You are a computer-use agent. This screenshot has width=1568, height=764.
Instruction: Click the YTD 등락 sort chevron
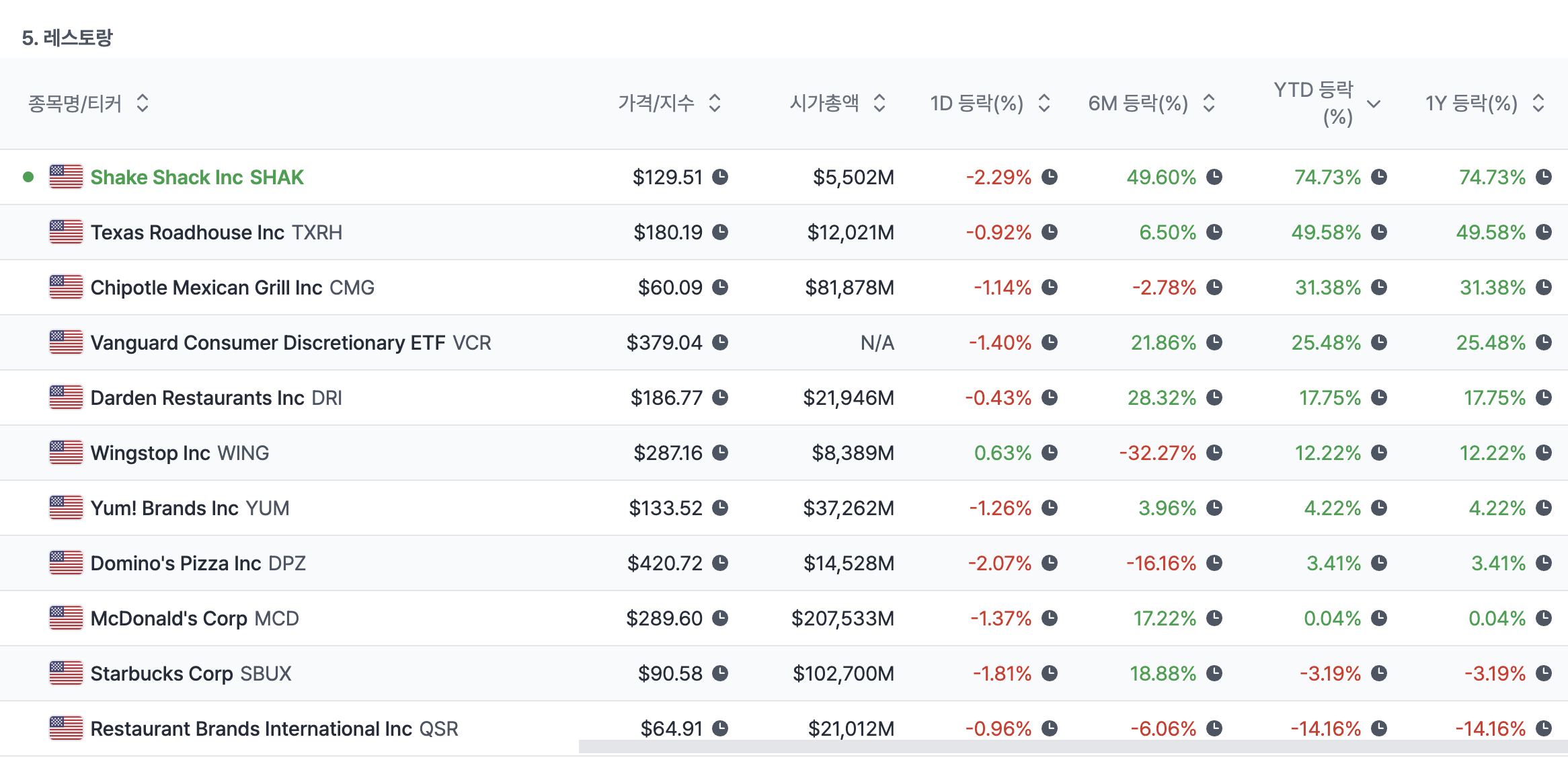(1374, 104)
